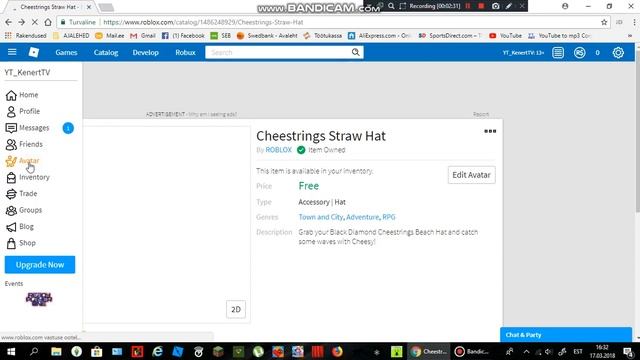Click the ad Report link
This screenshot has width=640, height=360.
(481, 114)
